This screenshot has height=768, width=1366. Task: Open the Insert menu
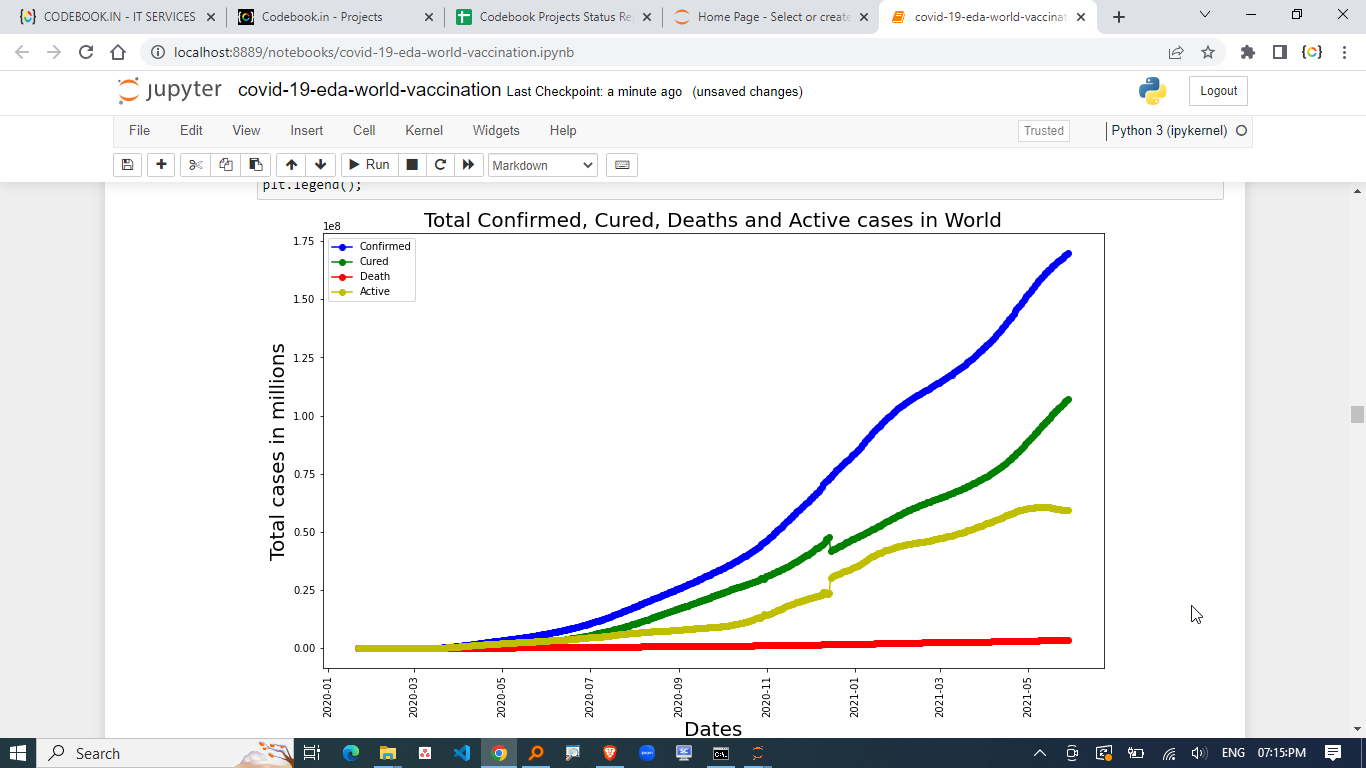click(307, 130)
